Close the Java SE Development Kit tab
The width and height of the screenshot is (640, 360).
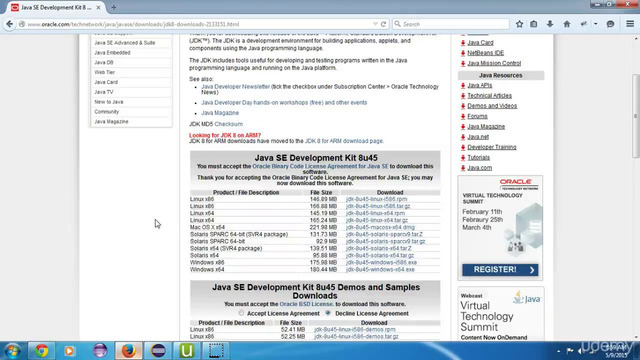tap(98, 7)
